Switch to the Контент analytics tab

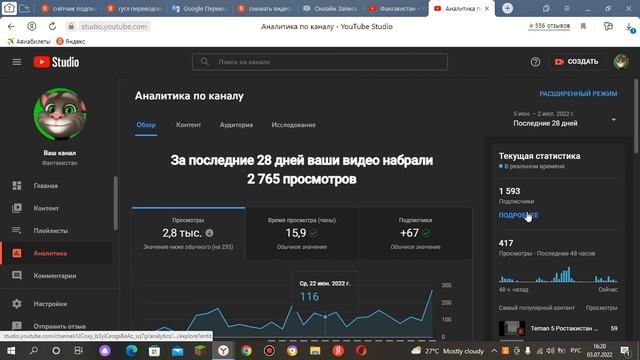pos(188,125)
